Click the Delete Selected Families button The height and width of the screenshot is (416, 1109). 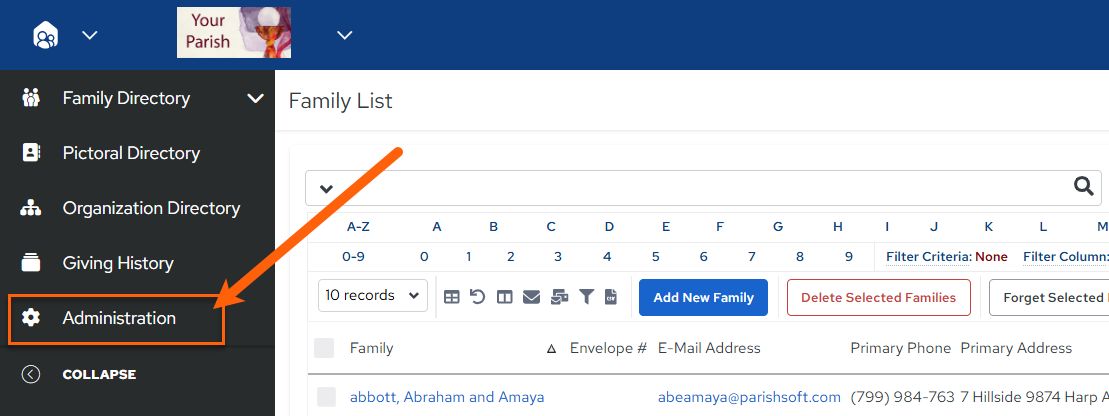click(x=878, y=297)
